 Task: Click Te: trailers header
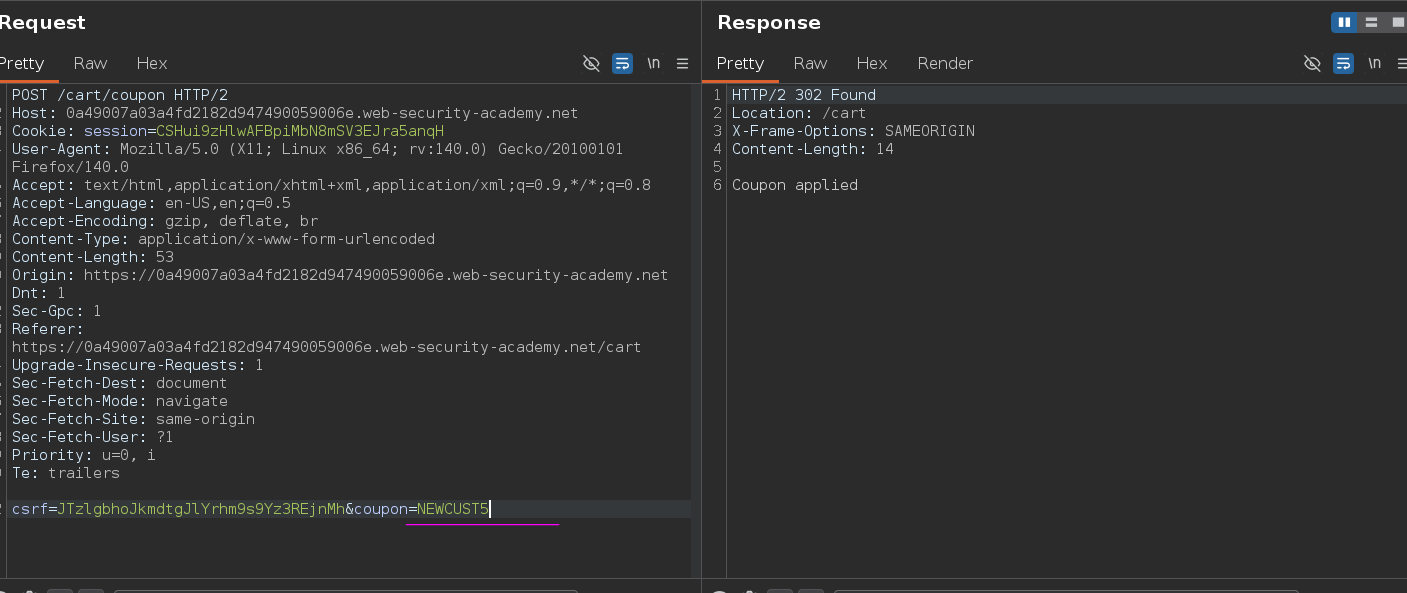point(66,473)
